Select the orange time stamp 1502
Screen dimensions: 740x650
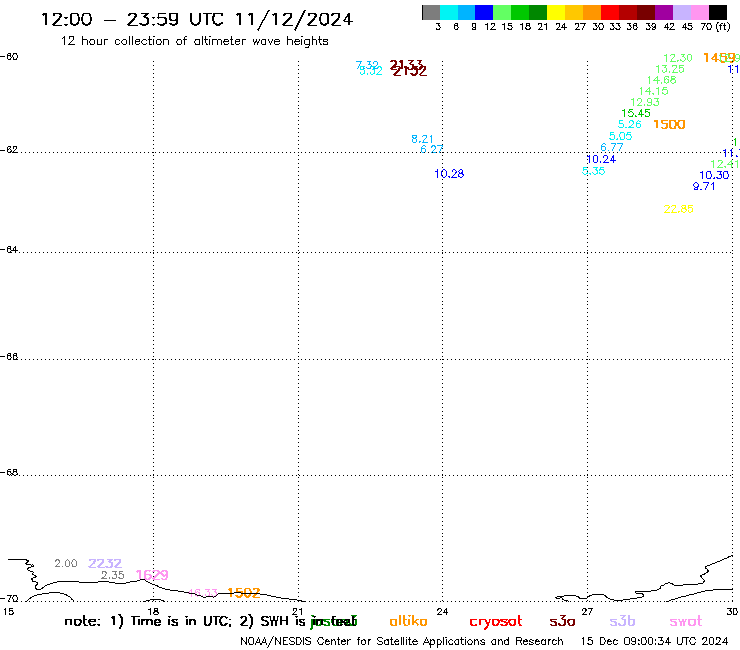pos(244,593)
